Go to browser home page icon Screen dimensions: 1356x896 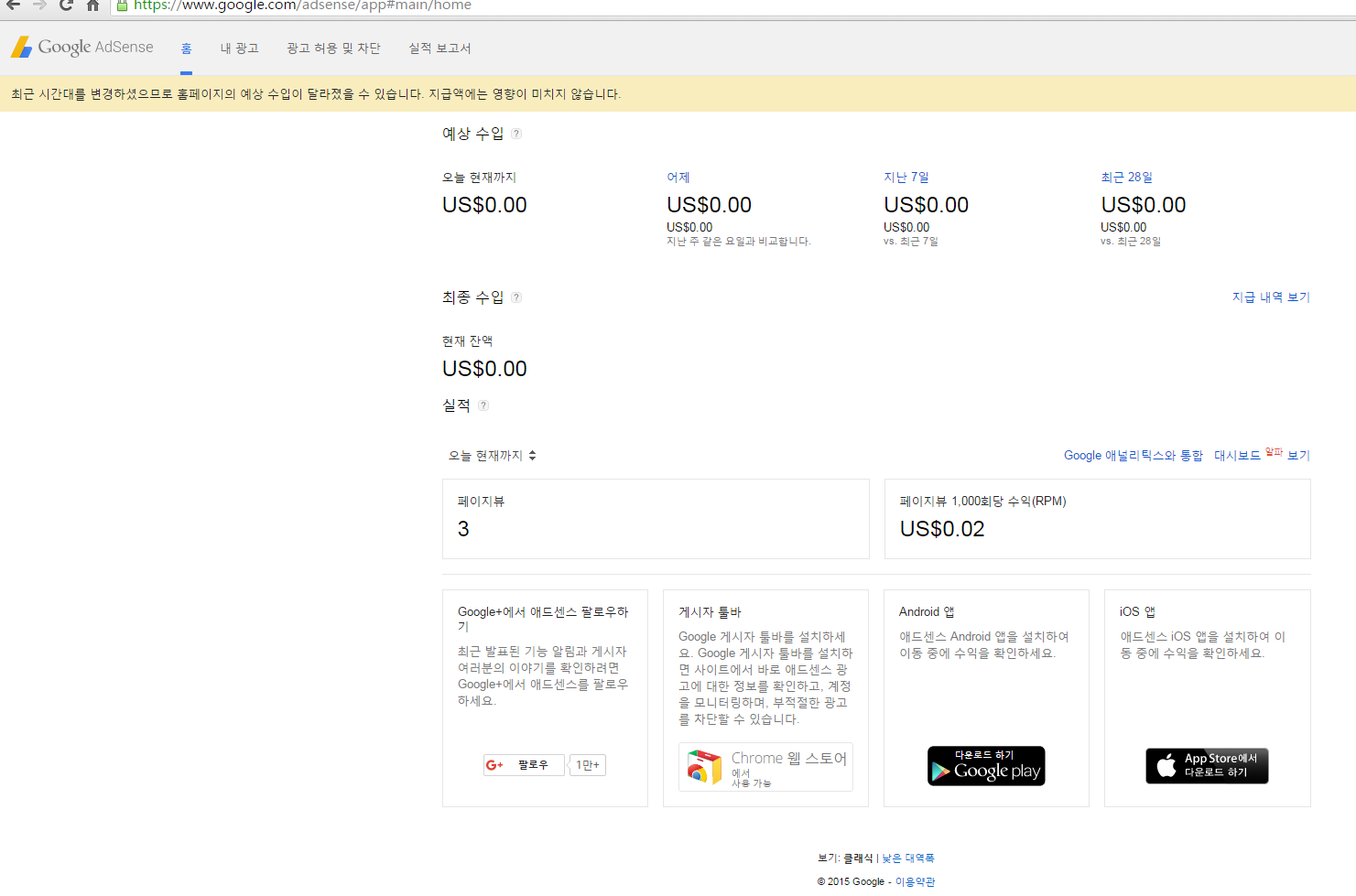92,5
